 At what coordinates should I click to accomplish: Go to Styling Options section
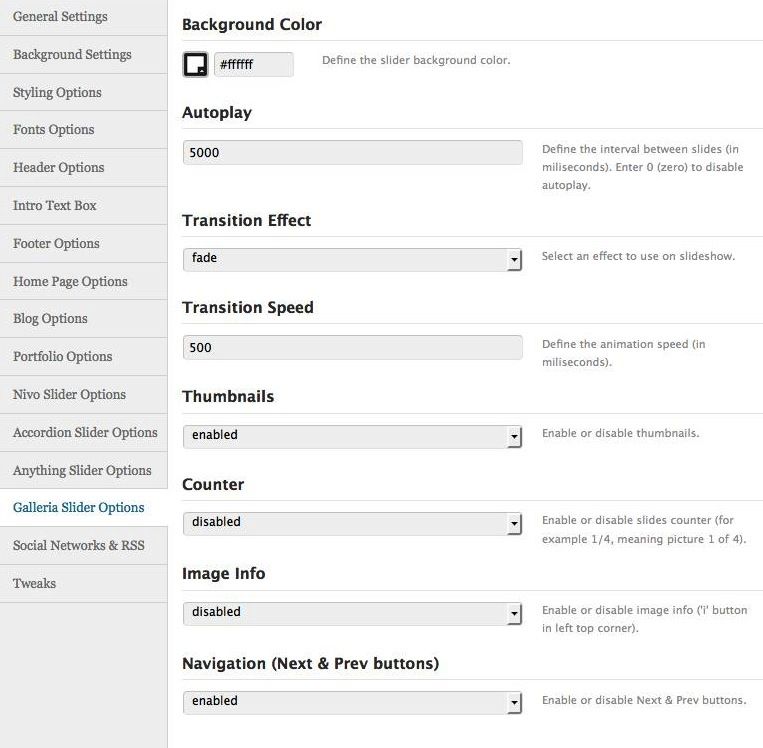[x=57, y=93]
